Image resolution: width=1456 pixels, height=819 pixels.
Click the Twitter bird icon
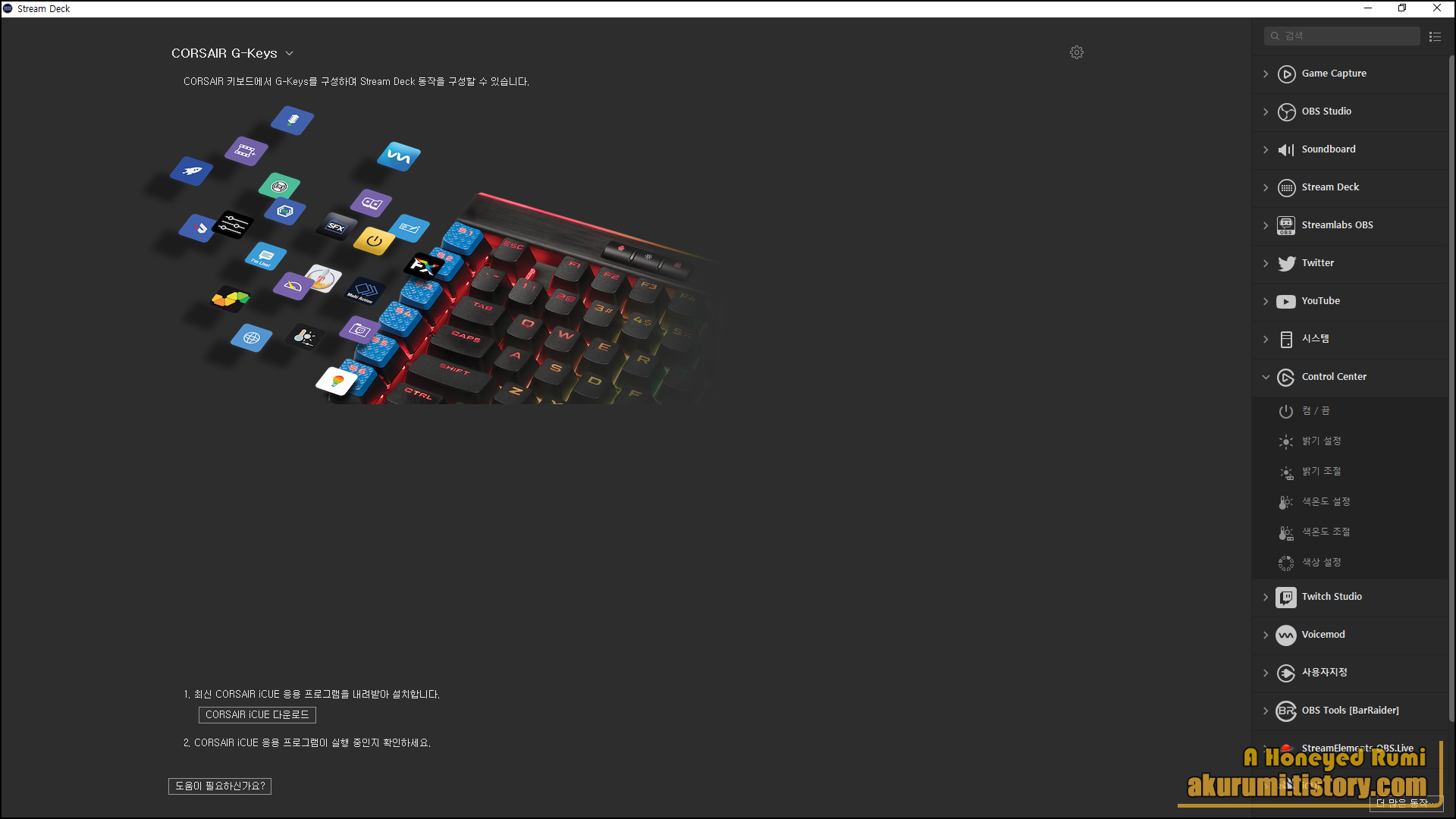tap(1286, 263)
